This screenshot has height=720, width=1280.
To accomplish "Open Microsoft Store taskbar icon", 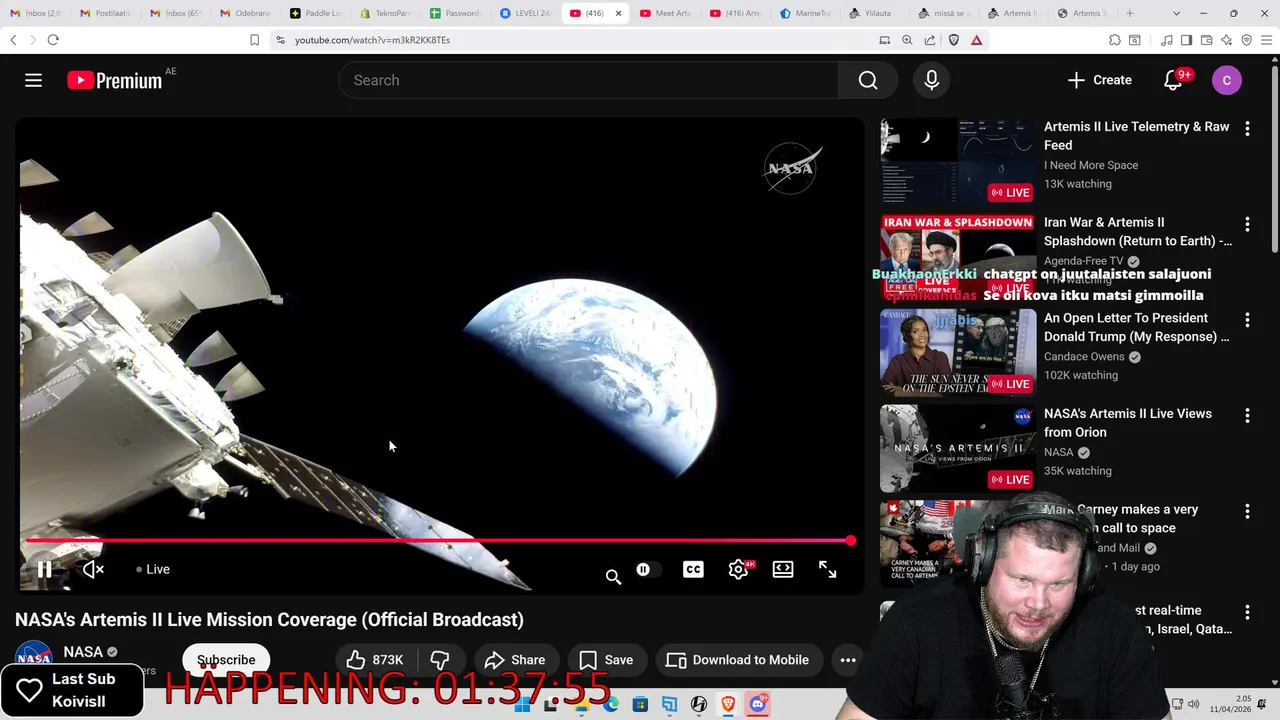I will pyautogui.click(x=640, y=705).
